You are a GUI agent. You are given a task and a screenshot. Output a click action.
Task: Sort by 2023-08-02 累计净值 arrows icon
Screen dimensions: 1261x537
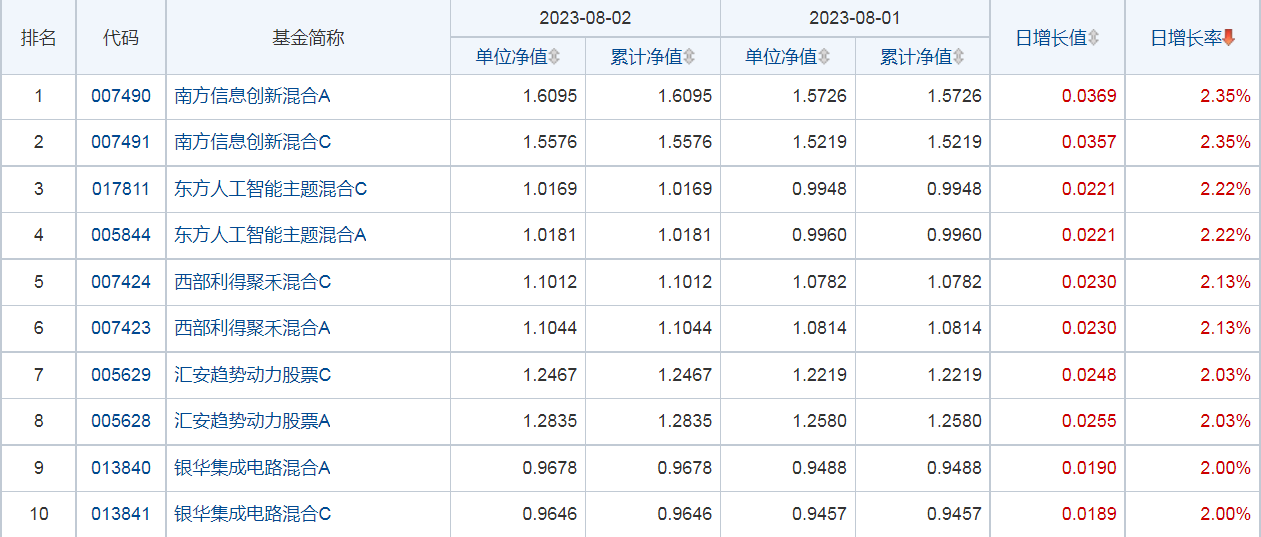[x=689, y=57]
